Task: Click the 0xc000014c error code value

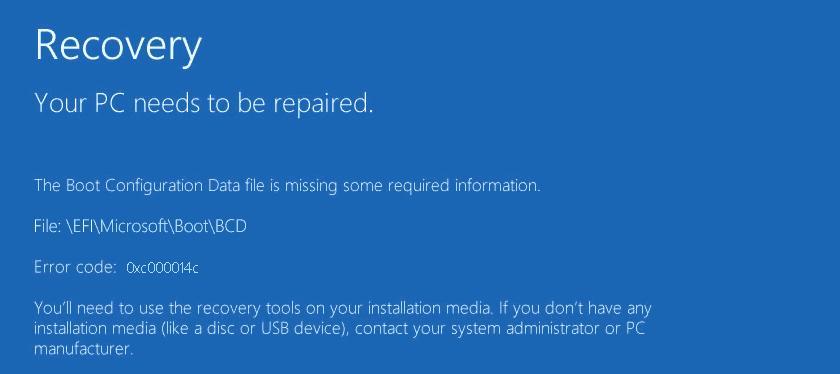Action: [x=162, y=268]
